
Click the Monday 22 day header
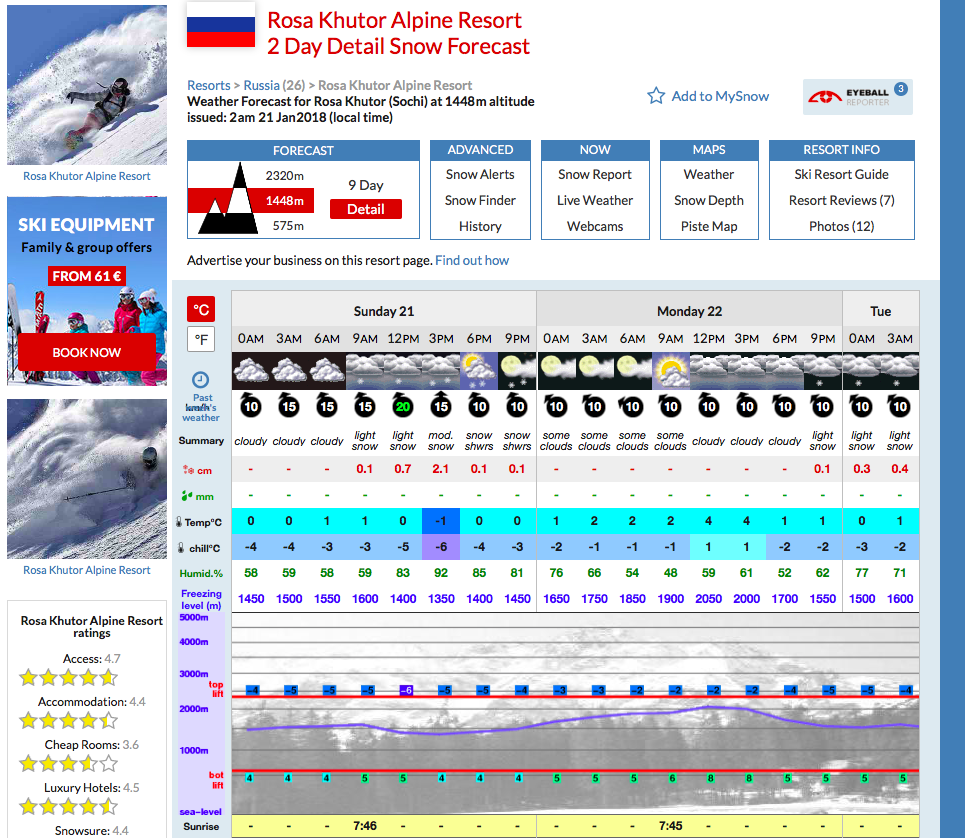click(x=689, y=311)
